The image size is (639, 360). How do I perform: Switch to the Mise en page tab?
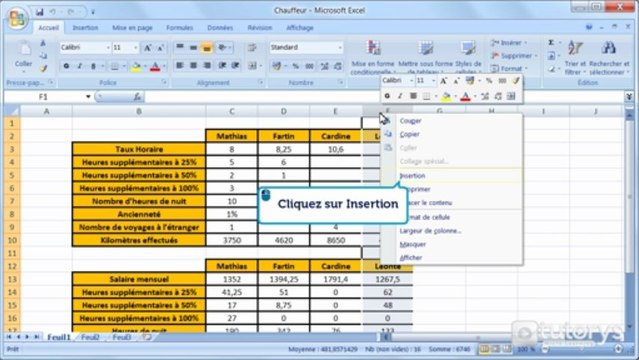tap(132, 28)
